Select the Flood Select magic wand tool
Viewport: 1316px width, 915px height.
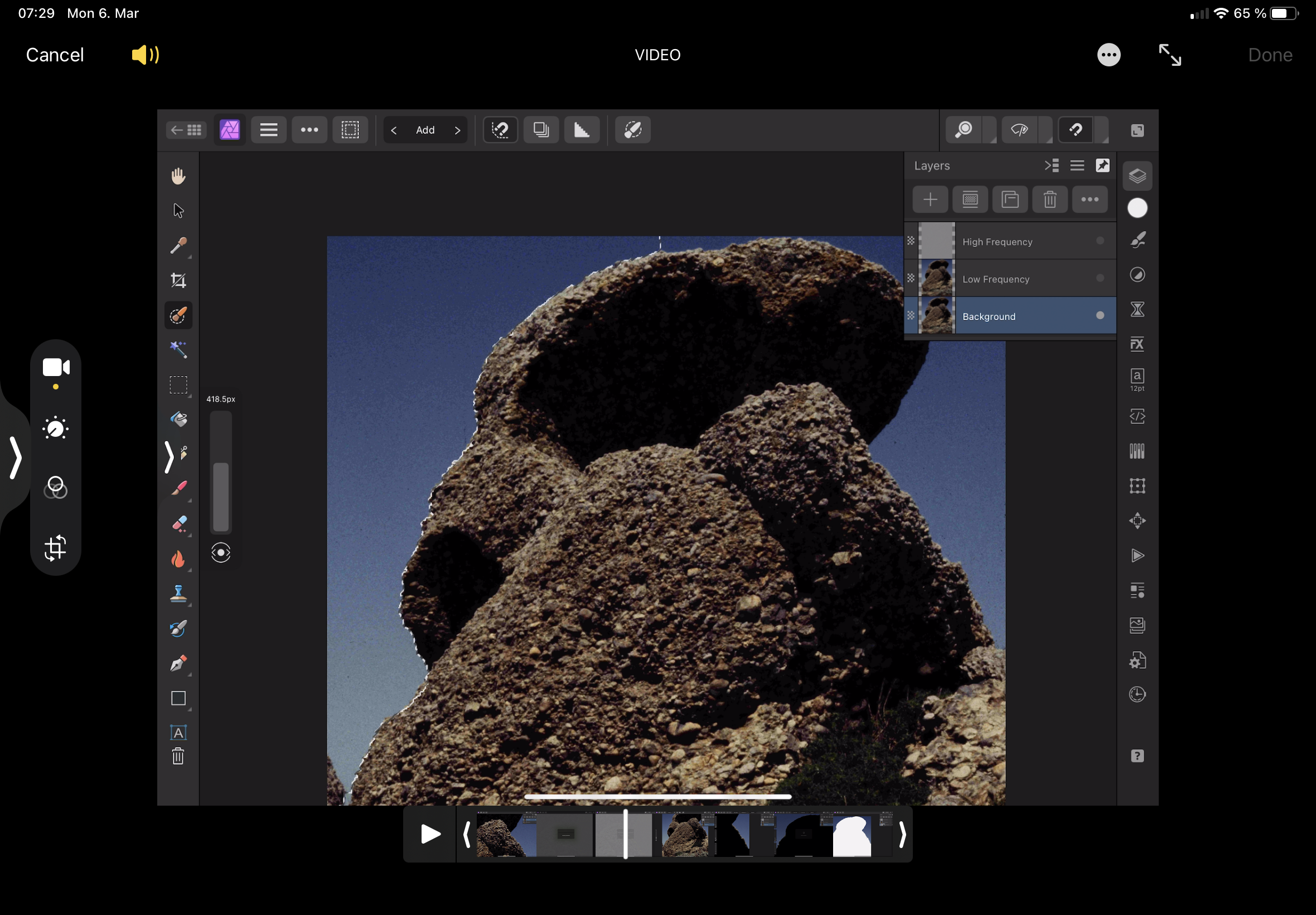pyautogui.click(x=178, y=349)
